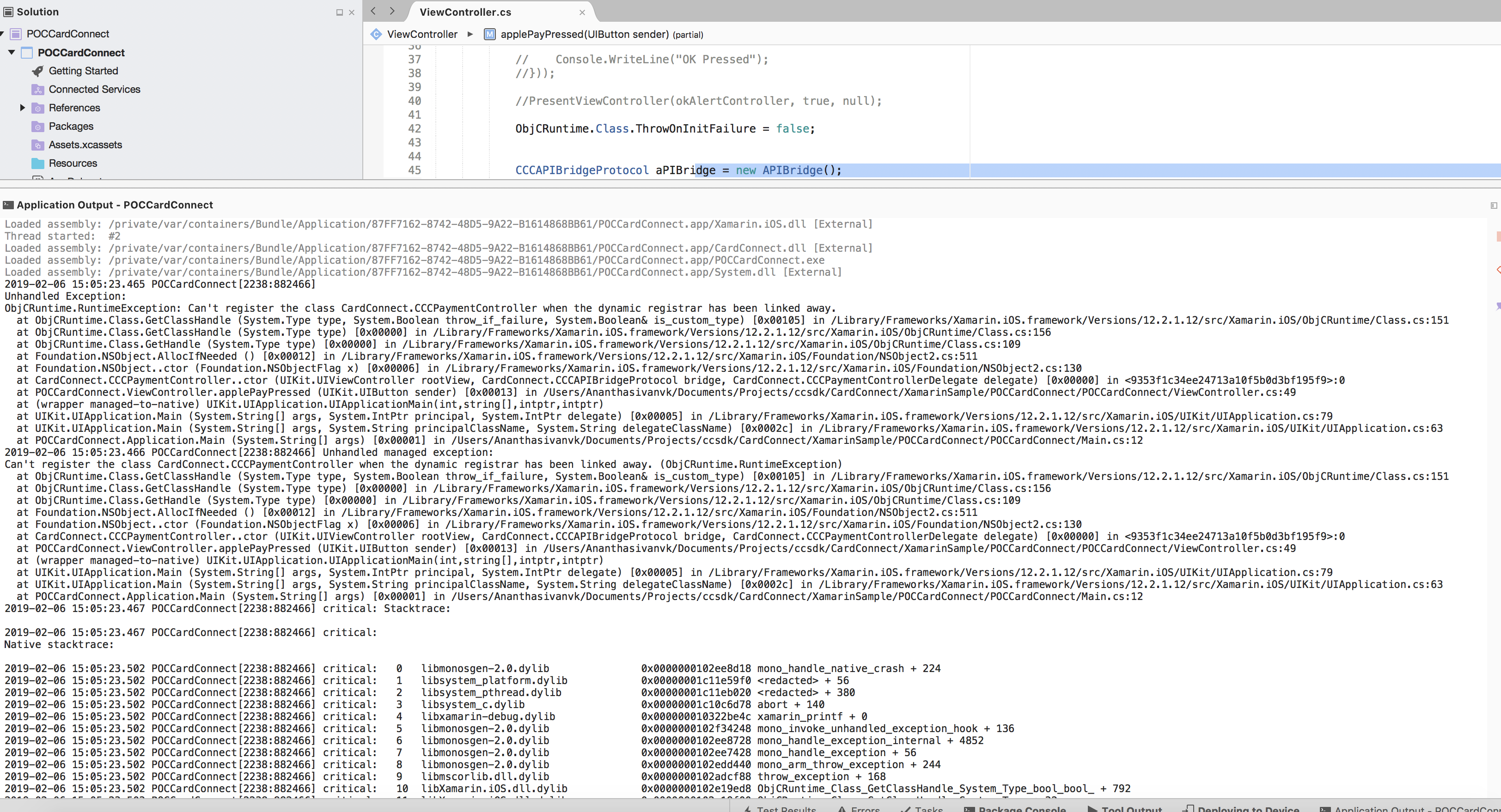The width and height of the screenshot is (1501, 812).
Task: Select Resources folder in solution tree
Action: (x=73, y=164)
